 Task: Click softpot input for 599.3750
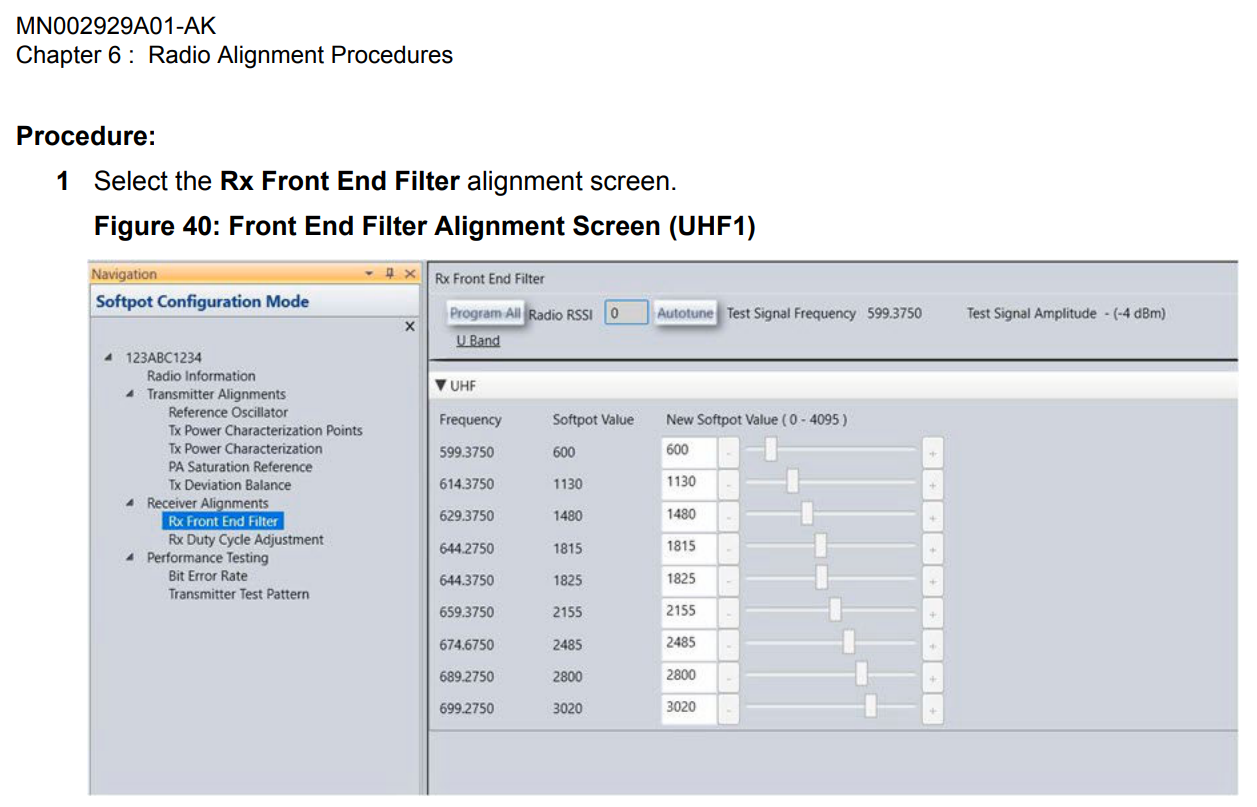pos(689,451)
